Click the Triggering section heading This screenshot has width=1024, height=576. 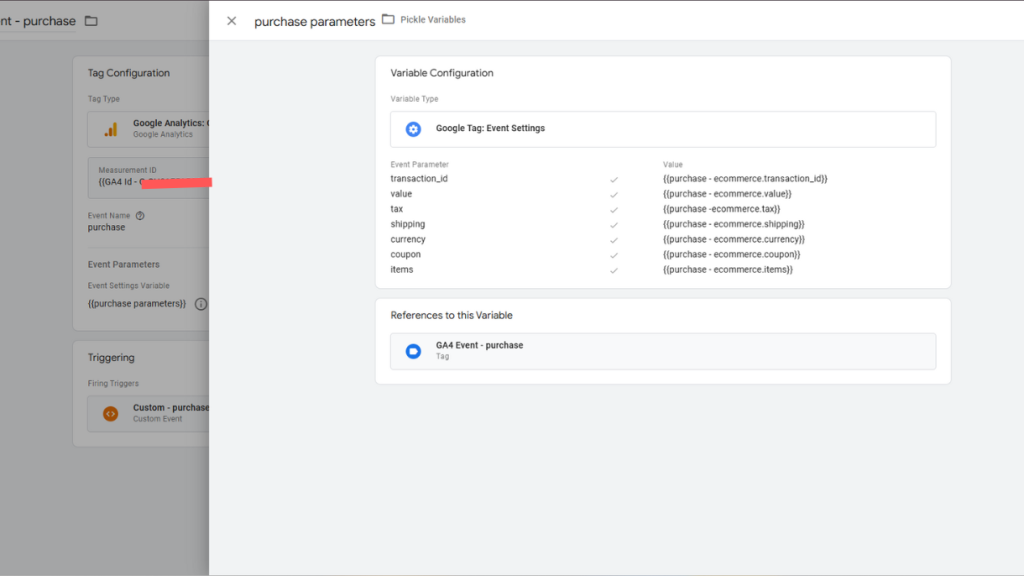pos(111,358)
